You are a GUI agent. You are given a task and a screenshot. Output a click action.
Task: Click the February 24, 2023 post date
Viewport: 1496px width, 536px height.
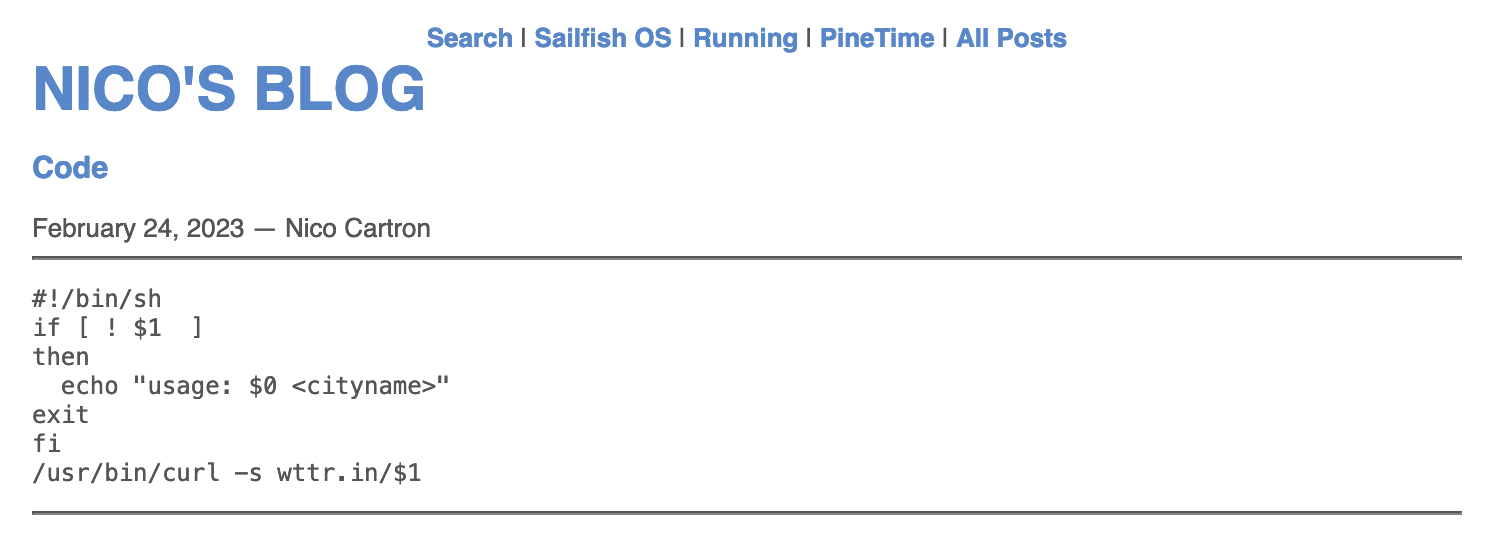[x=138, y=229]
